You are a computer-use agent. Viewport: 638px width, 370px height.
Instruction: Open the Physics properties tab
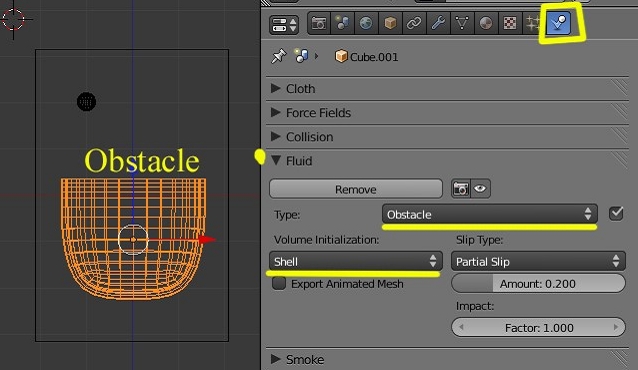point(559,22)
